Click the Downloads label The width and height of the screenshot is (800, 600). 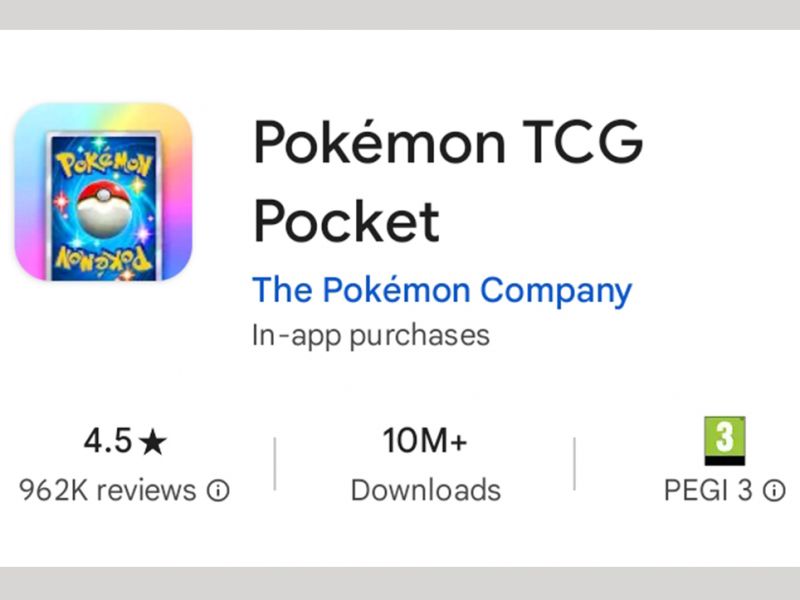426,490
